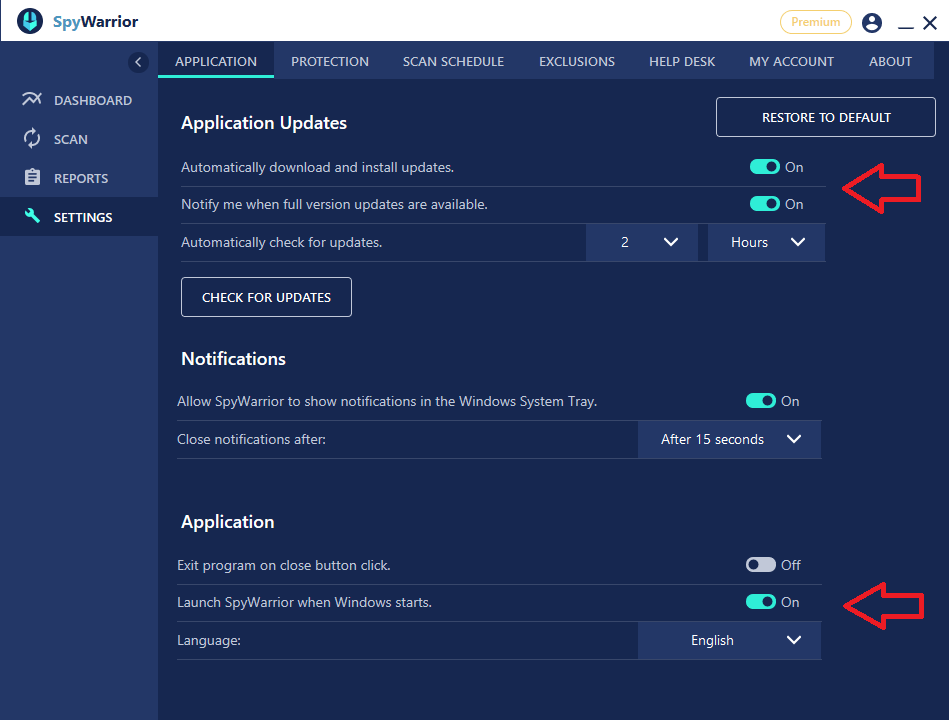
Task: Click the Reports clipboard icon
Action: coord(32,177)
